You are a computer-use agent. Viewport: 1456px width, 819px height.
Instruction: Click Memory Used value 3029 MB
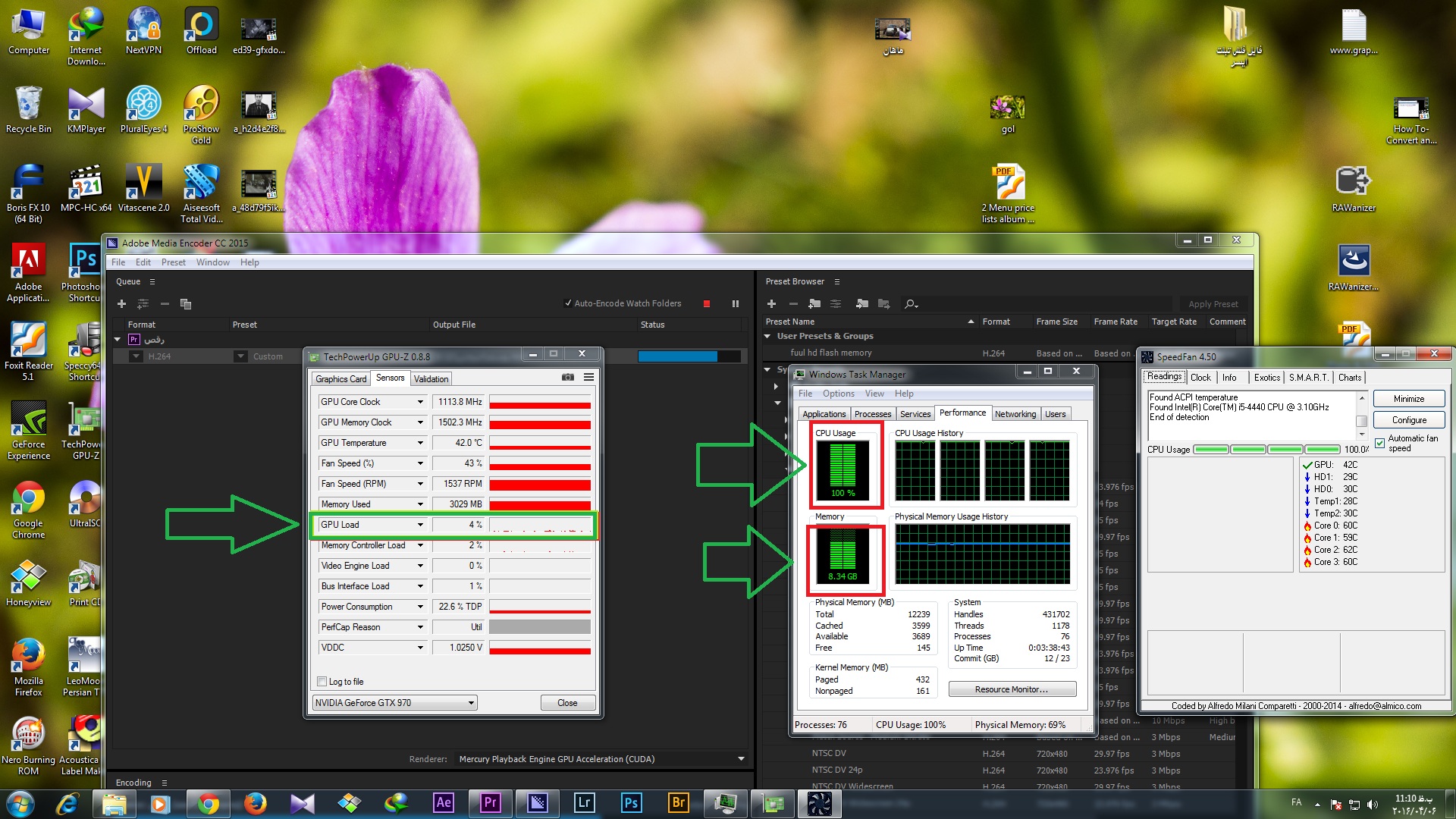pos(460,504)
